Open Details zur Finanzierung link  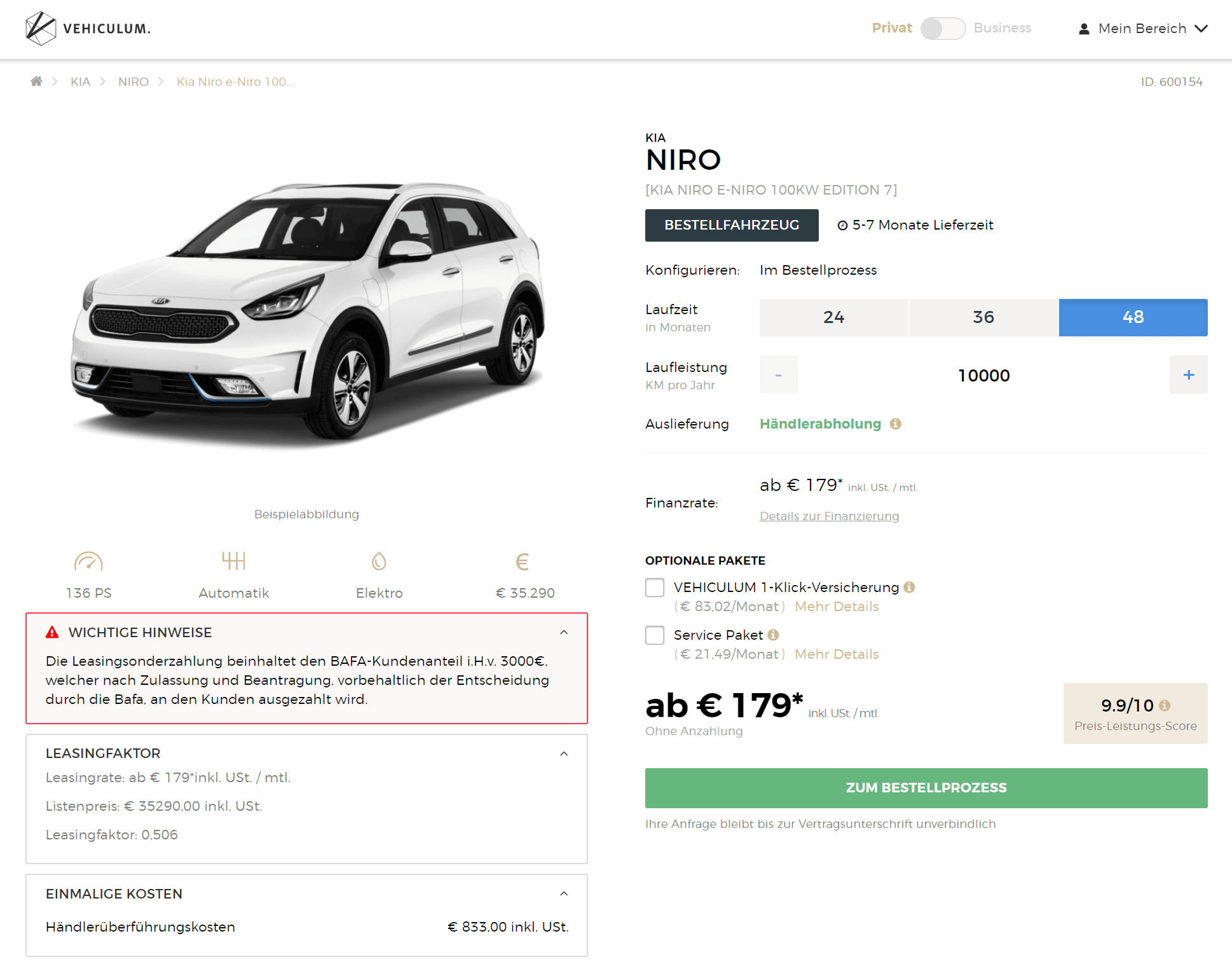[829, 516]
